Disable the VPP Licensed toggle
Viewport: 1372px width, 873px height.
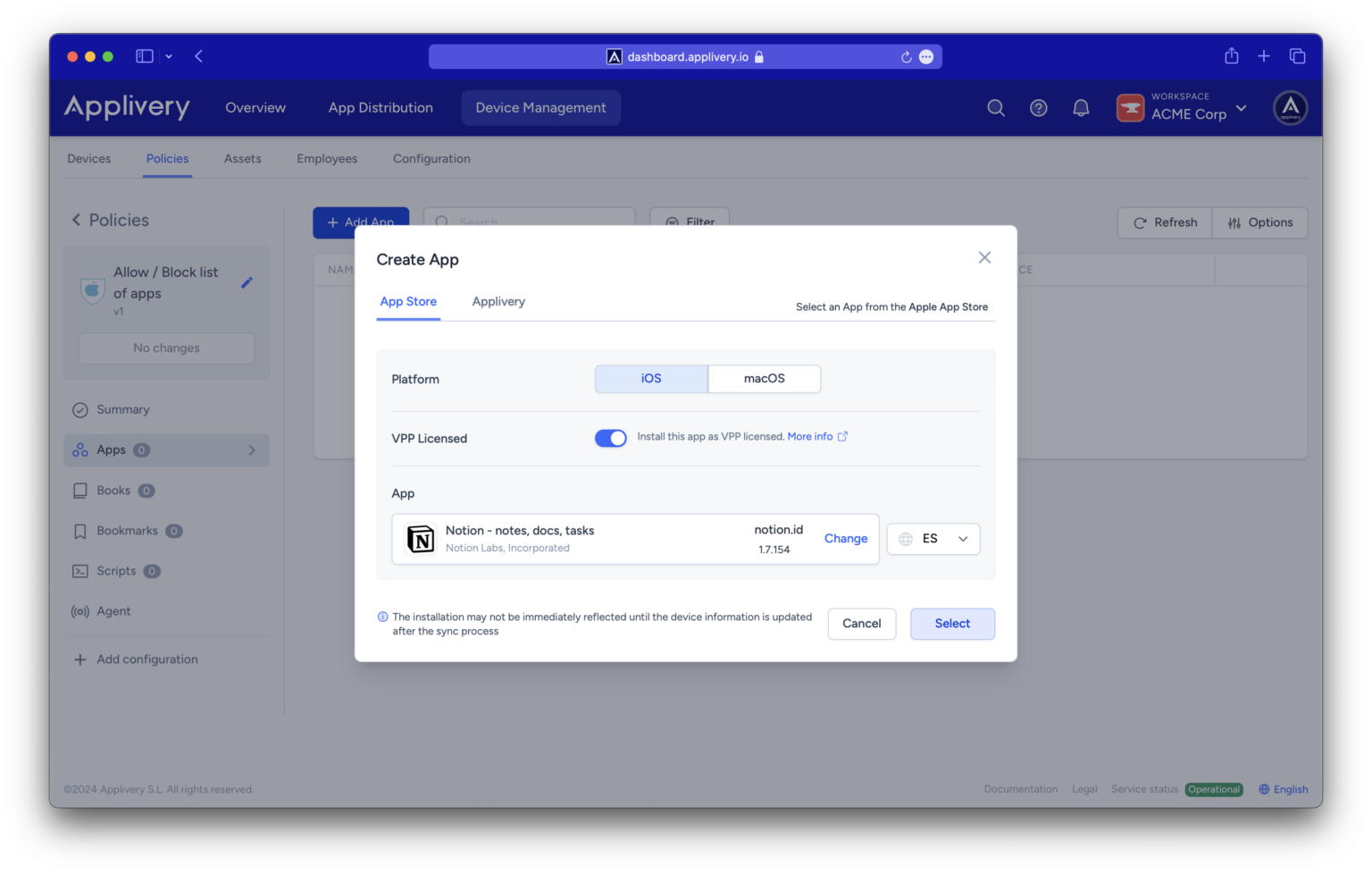tap(611, 438)
